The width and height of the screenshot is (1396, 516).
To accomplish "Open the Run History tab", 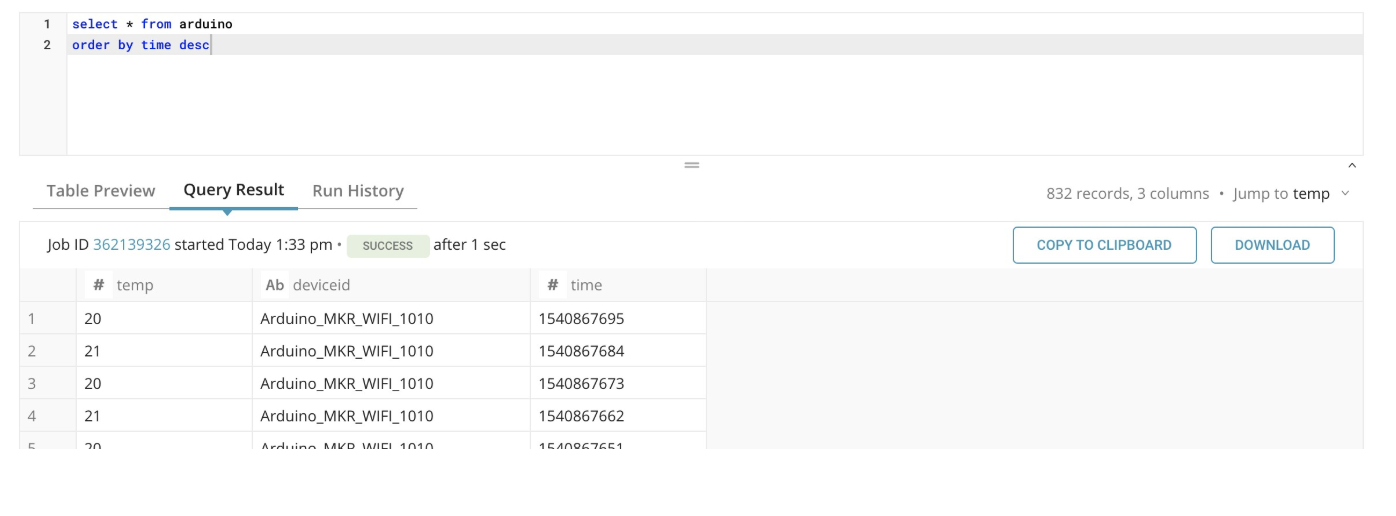I will coord(358,191).
